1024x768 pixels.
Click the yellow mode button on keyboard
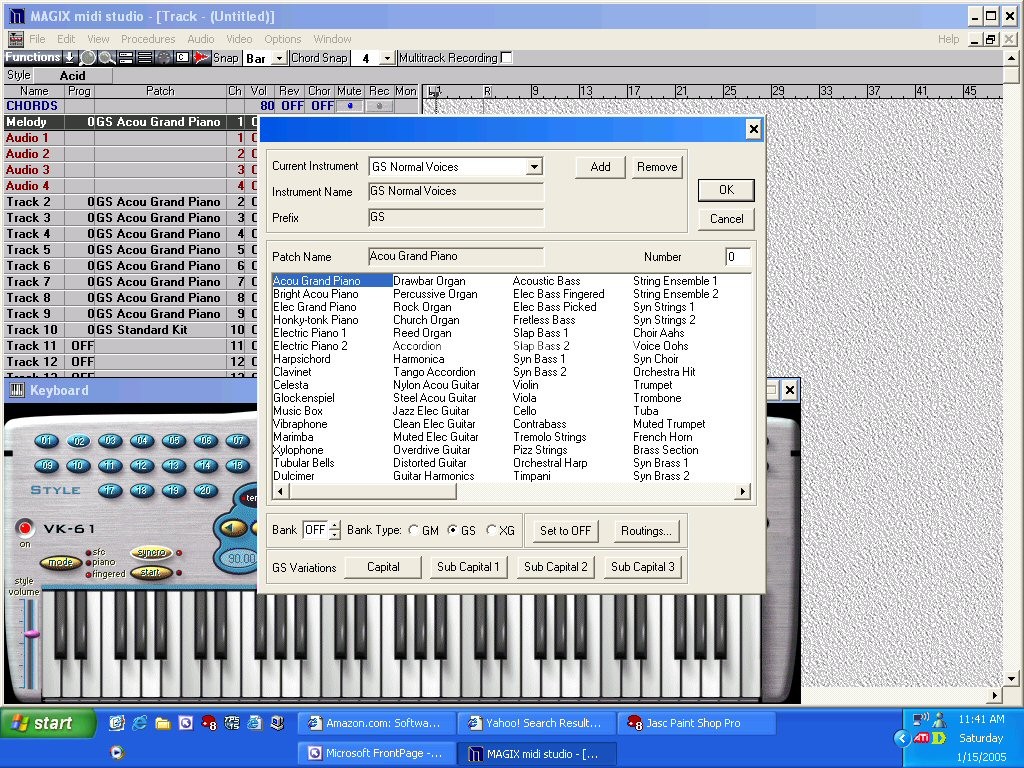tap(60, 562)
